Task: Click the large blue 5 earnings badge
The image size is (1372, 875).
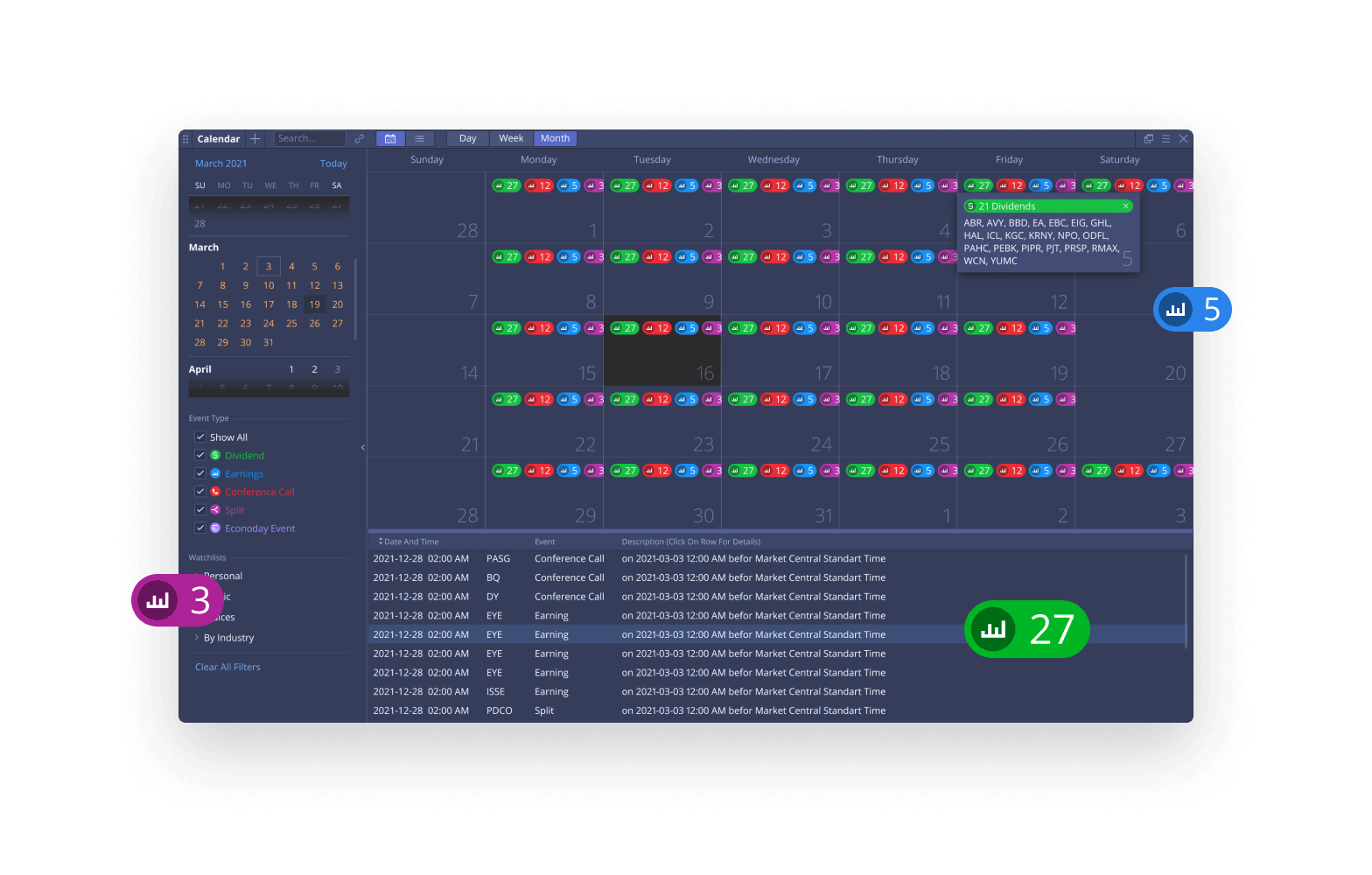Action: (x=1192, y=309)
